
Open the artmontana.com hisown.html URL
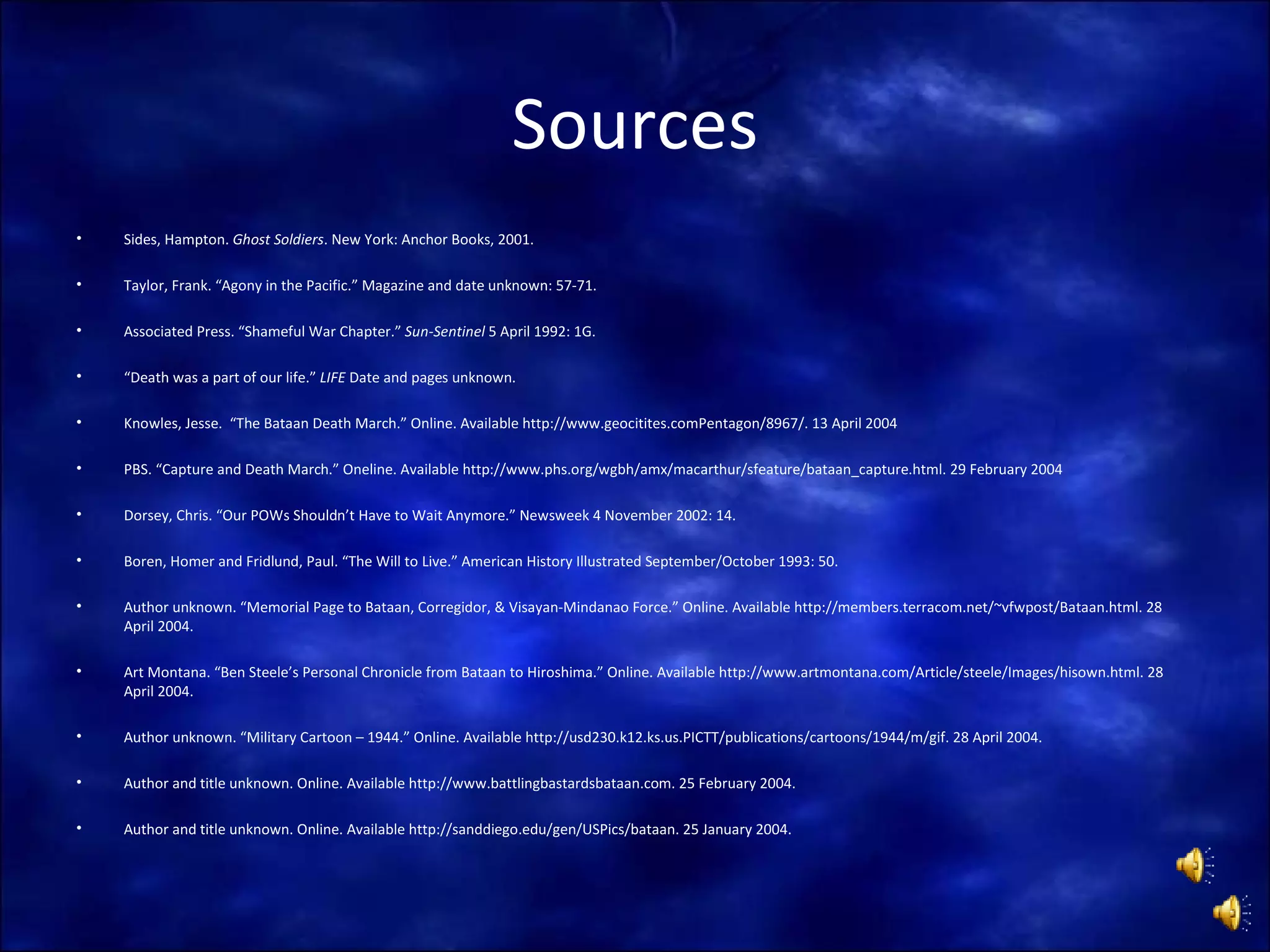(x=930, y=672)
